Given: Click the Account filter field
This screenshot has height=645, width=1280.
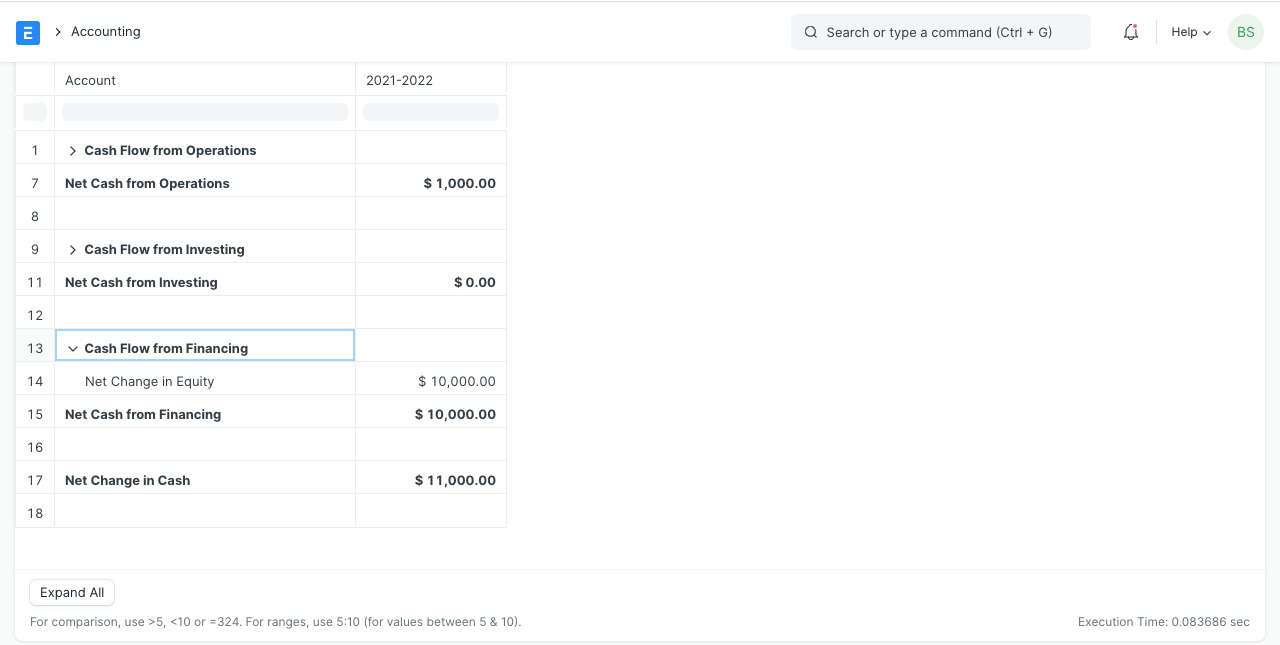Looking at the screenshot, I should (204, 111).
